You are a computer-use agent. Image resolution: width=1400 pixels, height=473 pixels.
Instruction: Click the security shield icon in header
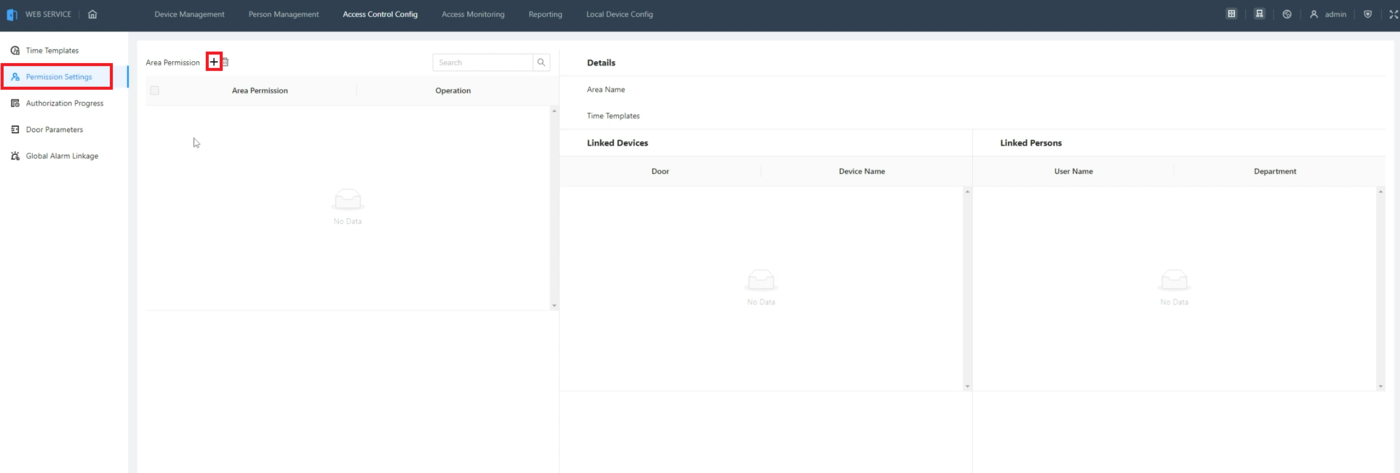(x=1367, y=14)
